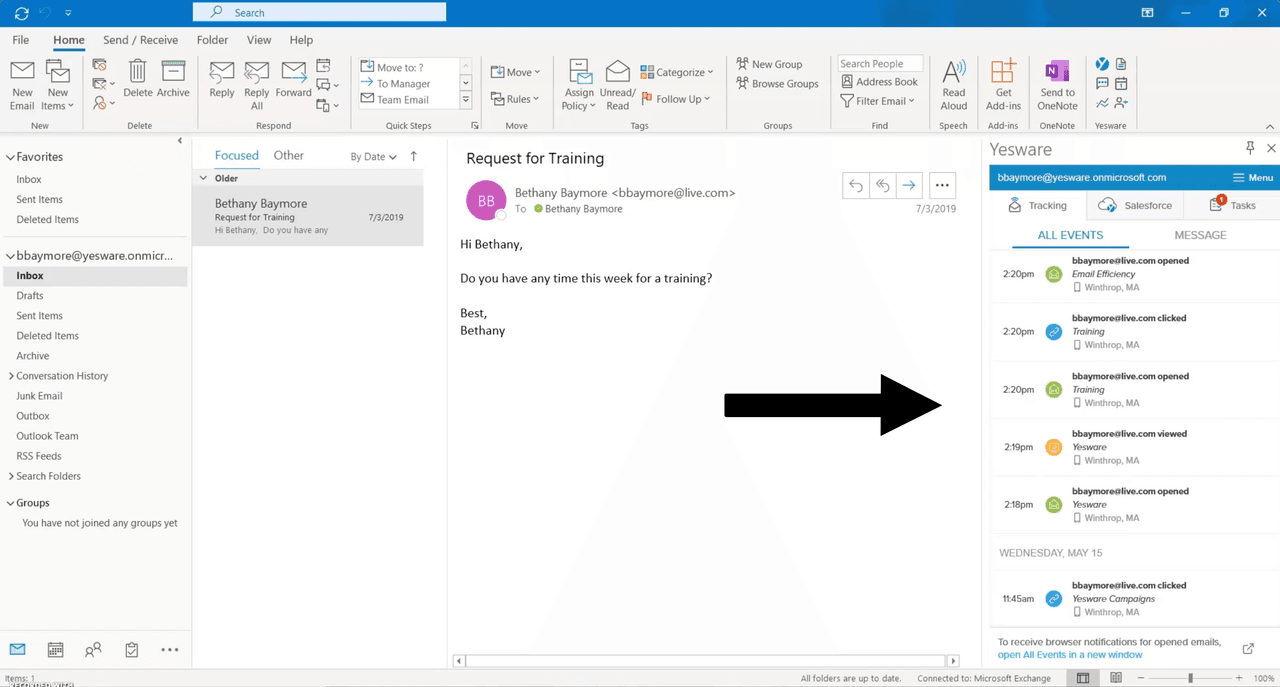This screenshot has height=687, width=1280.
Task: Pin the Yesware pane
Action: coord(1250,148)
